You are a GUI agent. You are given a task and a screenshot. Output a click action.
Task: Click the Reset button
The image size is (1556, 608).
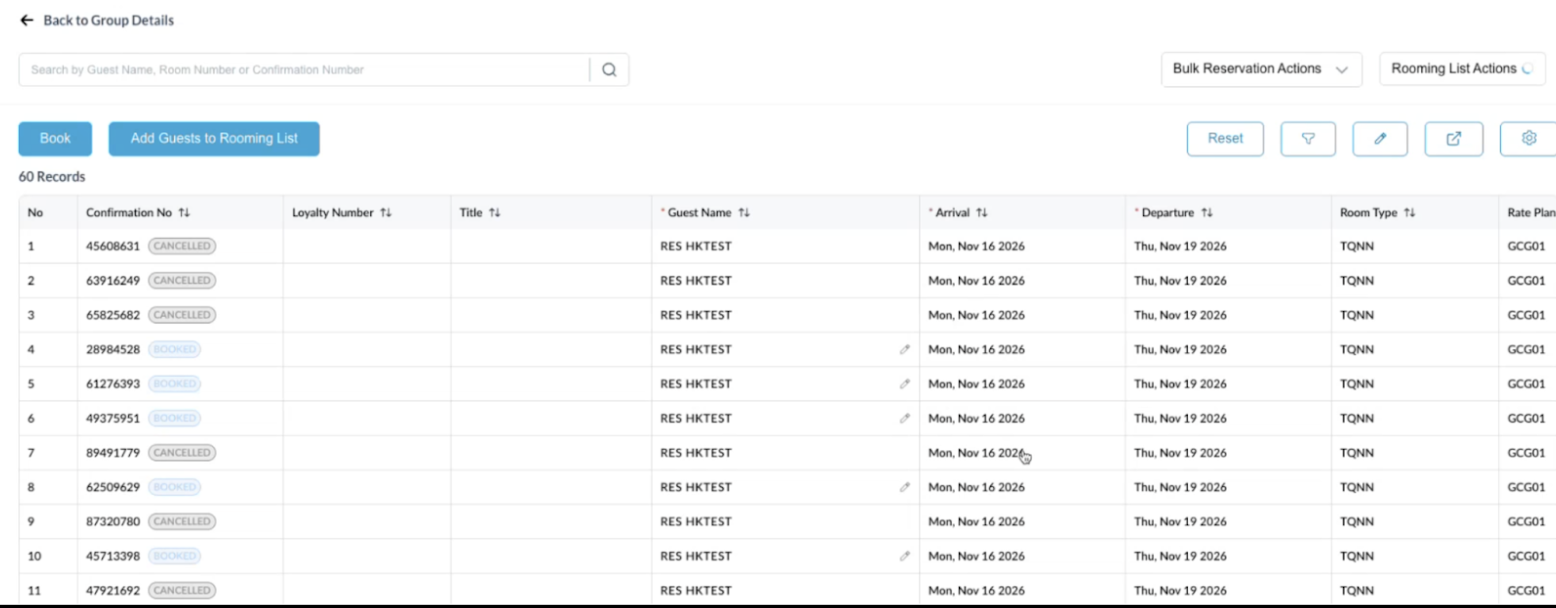(1225, 139)
